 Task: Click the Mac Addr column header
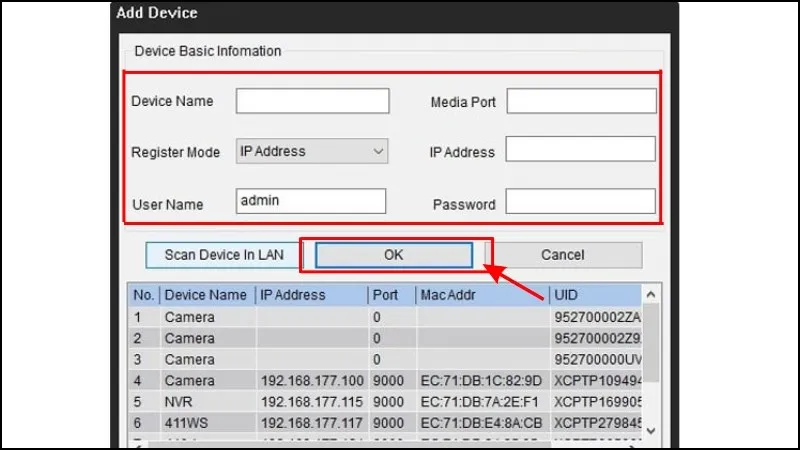(481, 295)
